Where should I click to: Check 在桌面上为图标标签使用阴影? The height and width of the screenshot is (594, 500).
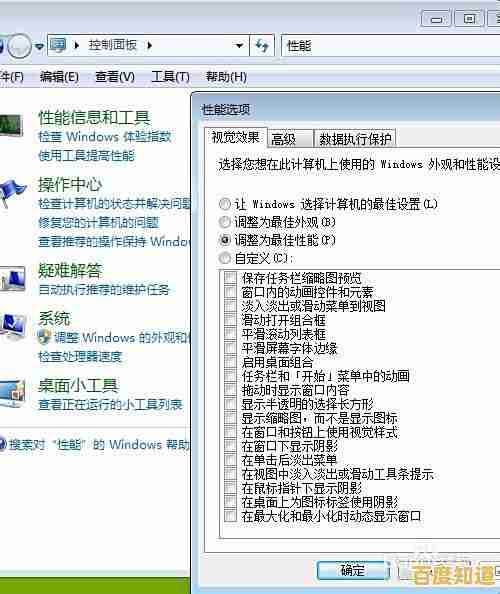[x=230, y=502]
